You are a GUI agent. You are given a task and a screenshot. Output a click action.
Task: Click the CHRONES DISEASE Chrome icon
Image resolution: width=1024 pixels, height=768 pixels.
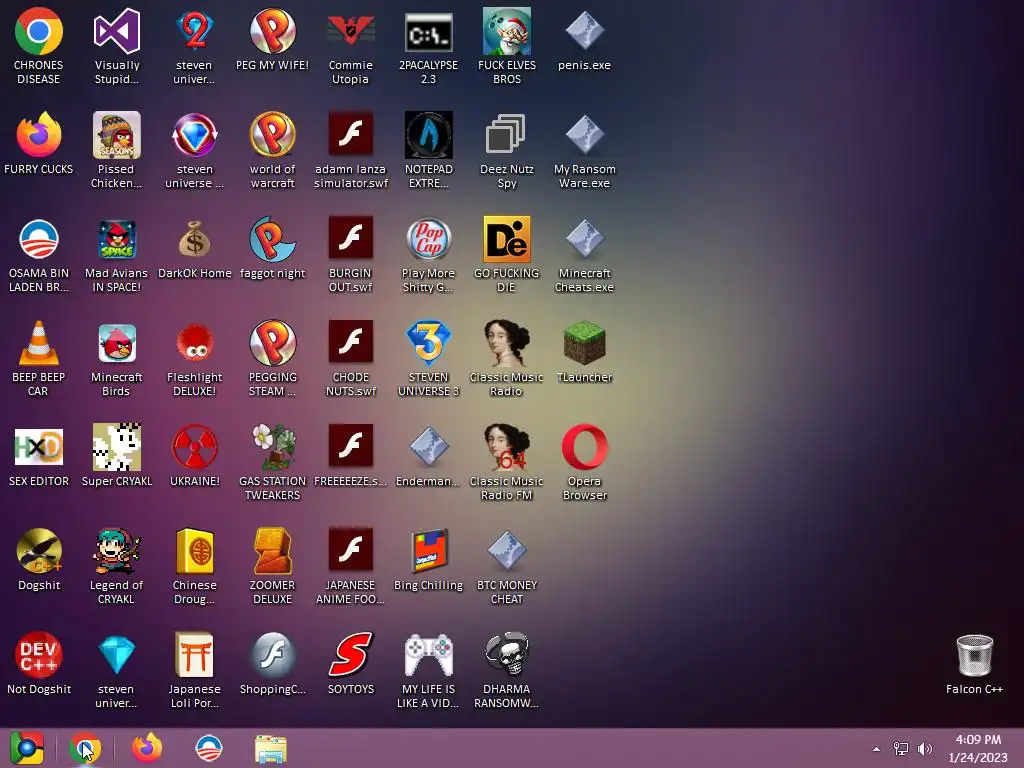pos(39,31)
